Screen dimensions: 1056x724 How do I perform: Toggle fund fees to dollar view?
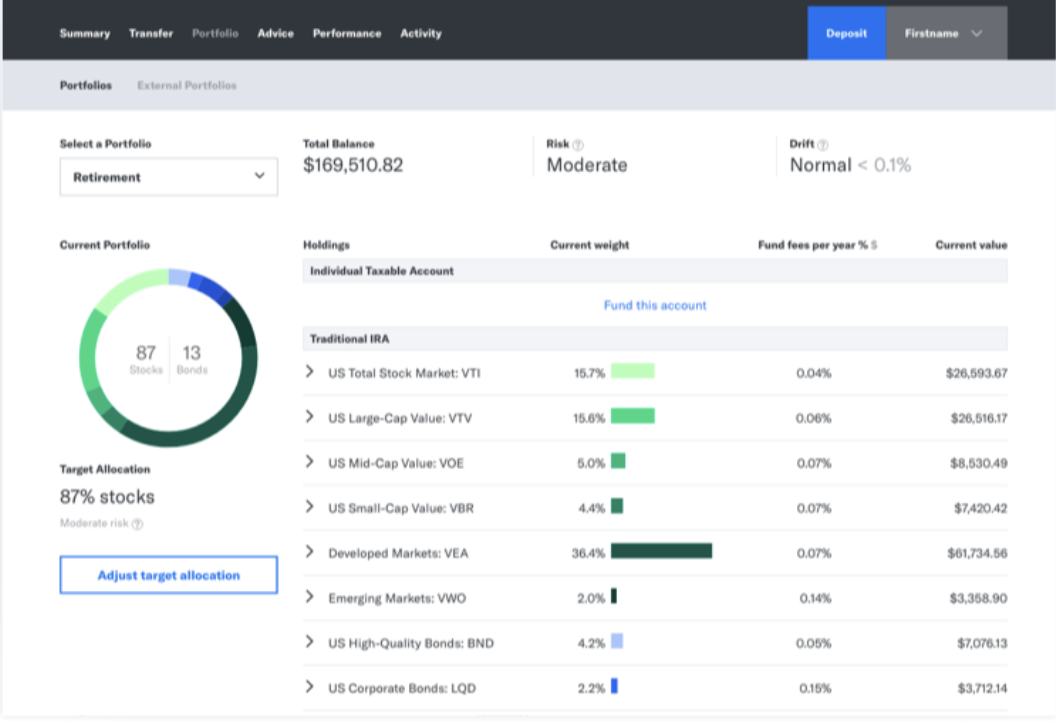click(873, 245)
